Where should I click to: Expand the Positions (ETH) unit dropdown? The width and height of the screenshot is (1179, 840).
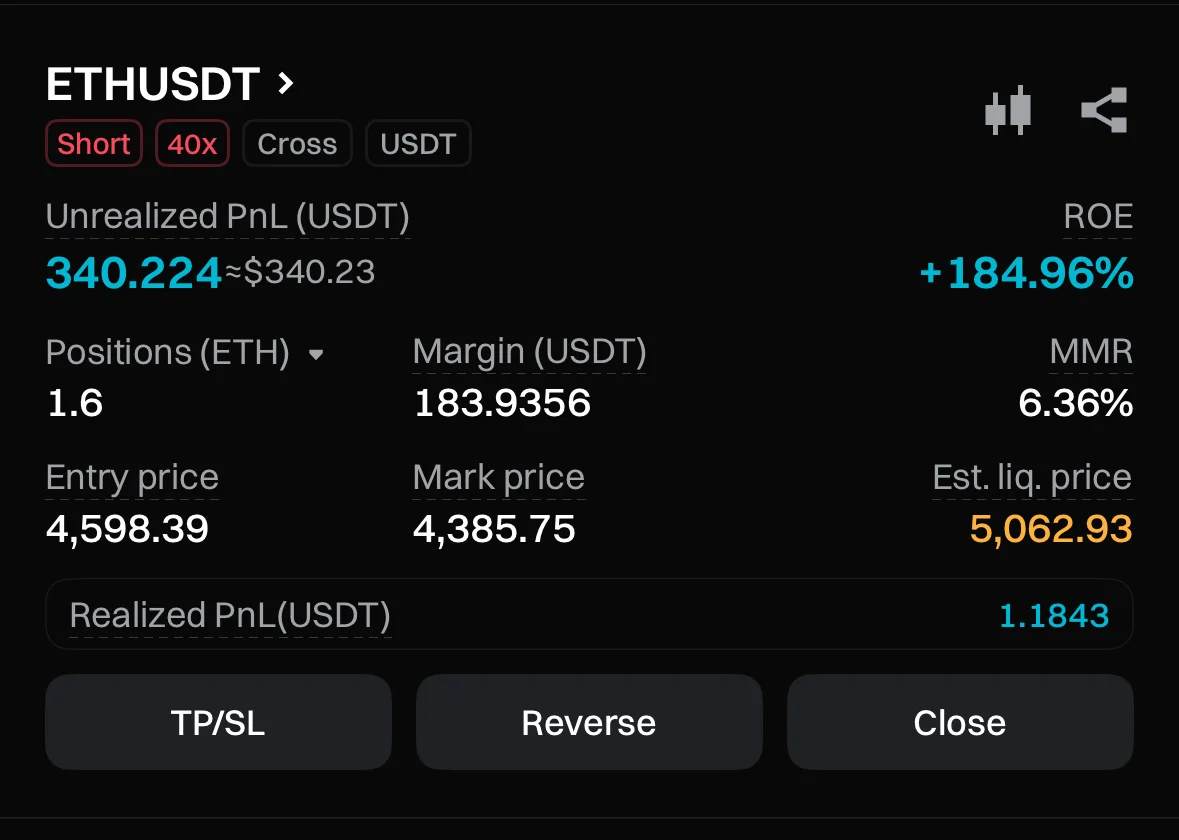point(316,354)
